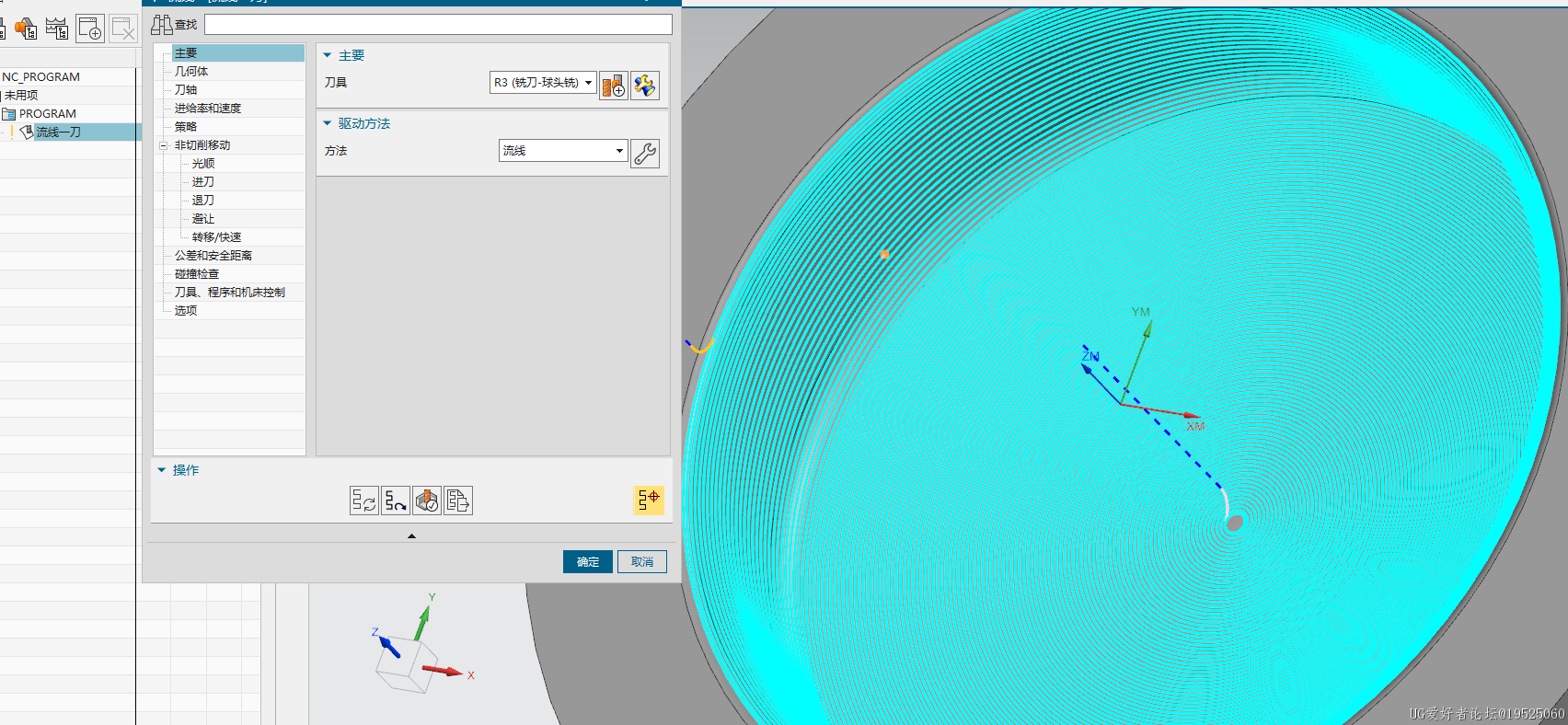Click the binoculars Find icon

(x=162, y=24)
